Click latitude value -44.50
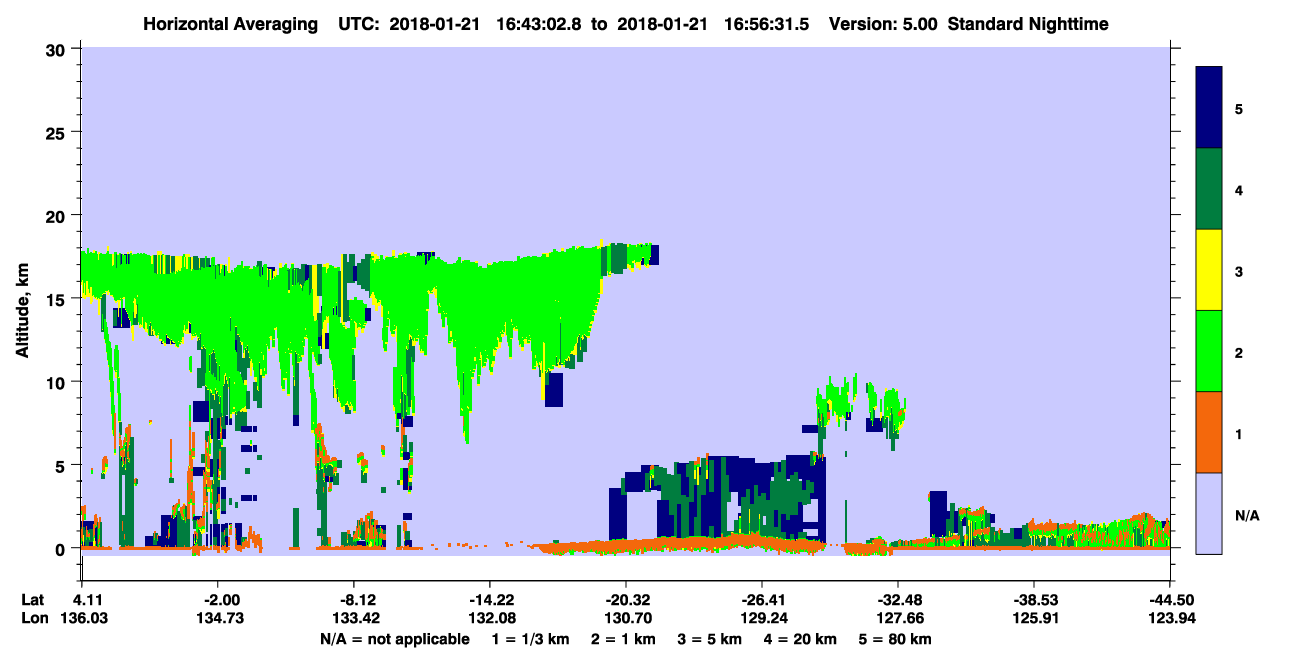1300x667 pixels. (x=1172, y=599)
